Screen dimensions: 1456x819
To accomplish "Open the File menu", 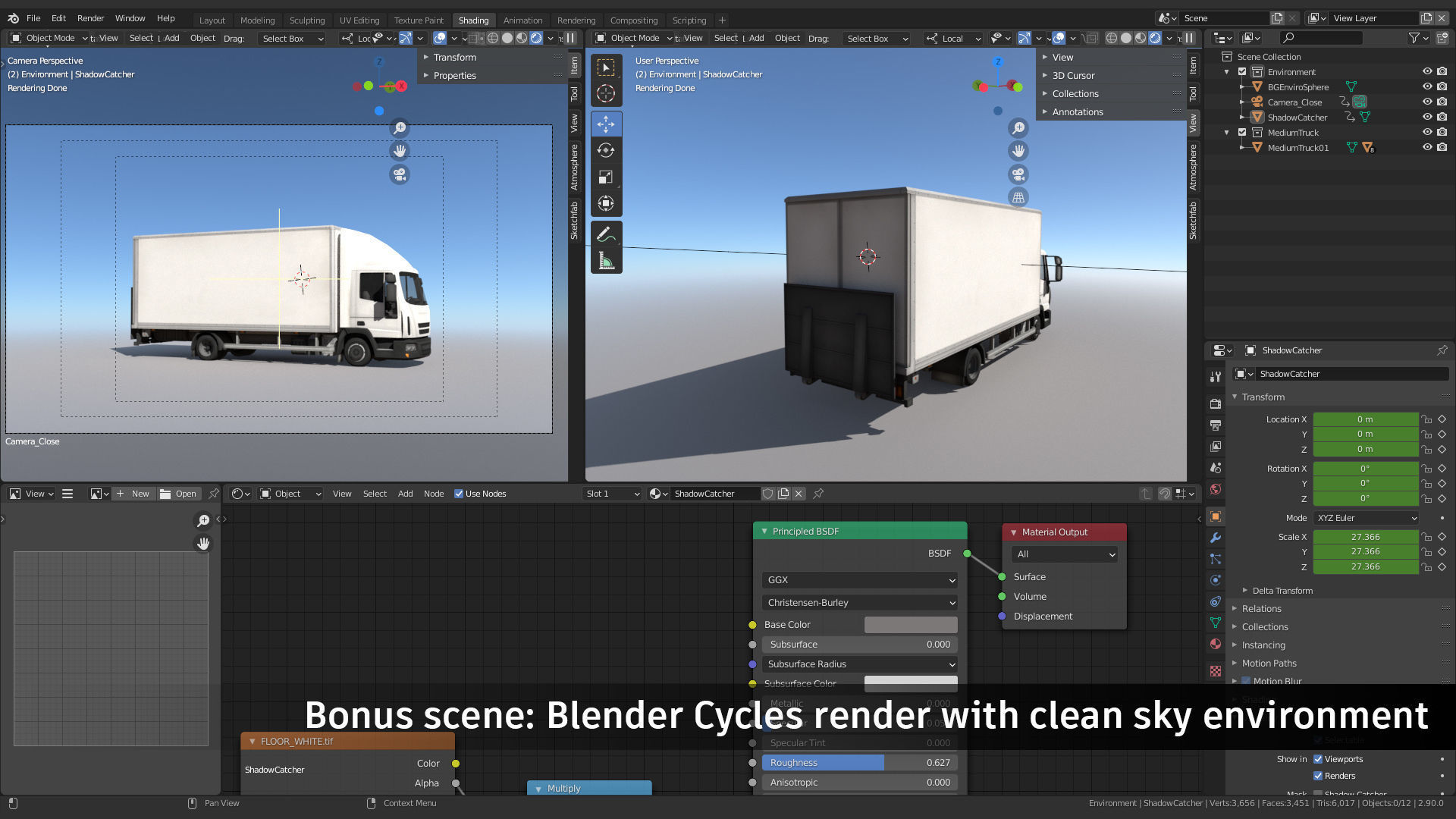I will [x=33, y=18].
